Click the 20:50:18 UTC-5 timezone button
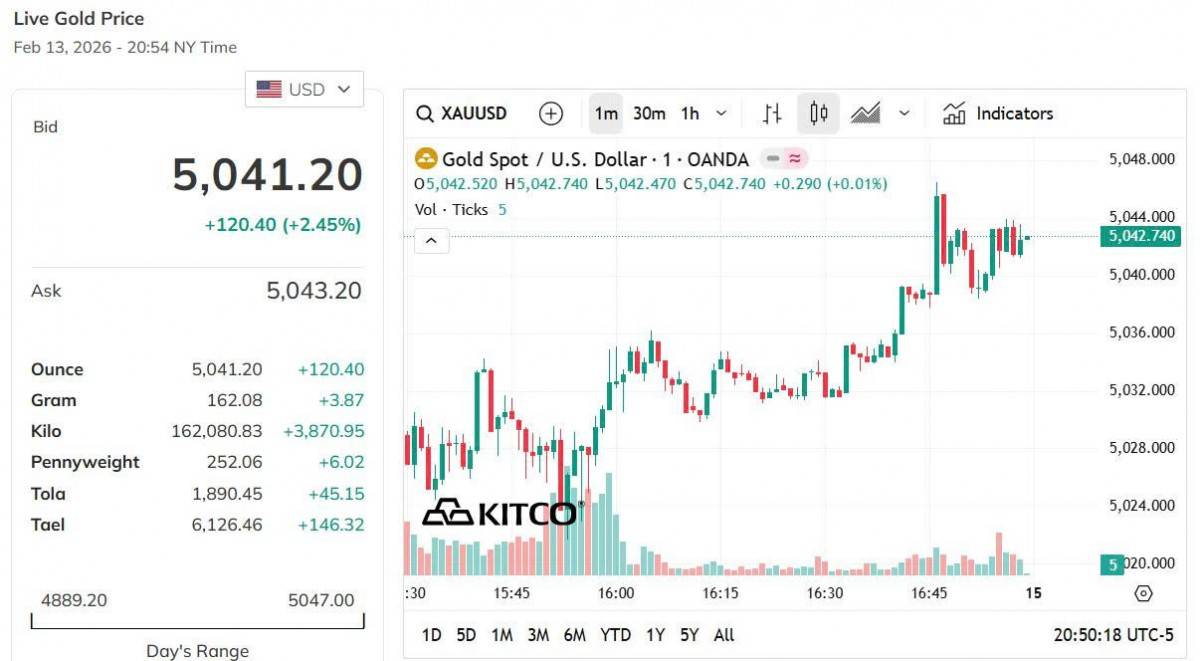The height and width of the screenshot is (661, 1200). pyautogui.click(x=1113, y=635)
